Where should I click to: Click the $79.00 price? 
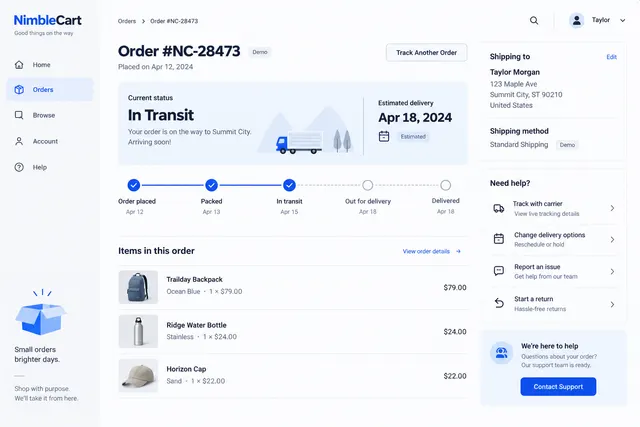click(x=455, y=288)
